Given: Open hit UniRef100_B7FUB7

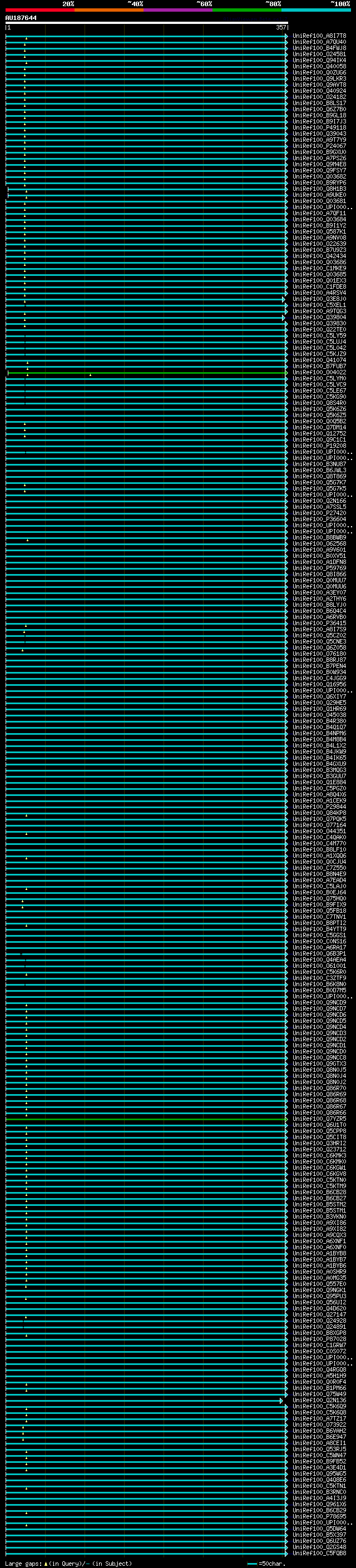Looking at the screenshot, I should tap(319, 367).
